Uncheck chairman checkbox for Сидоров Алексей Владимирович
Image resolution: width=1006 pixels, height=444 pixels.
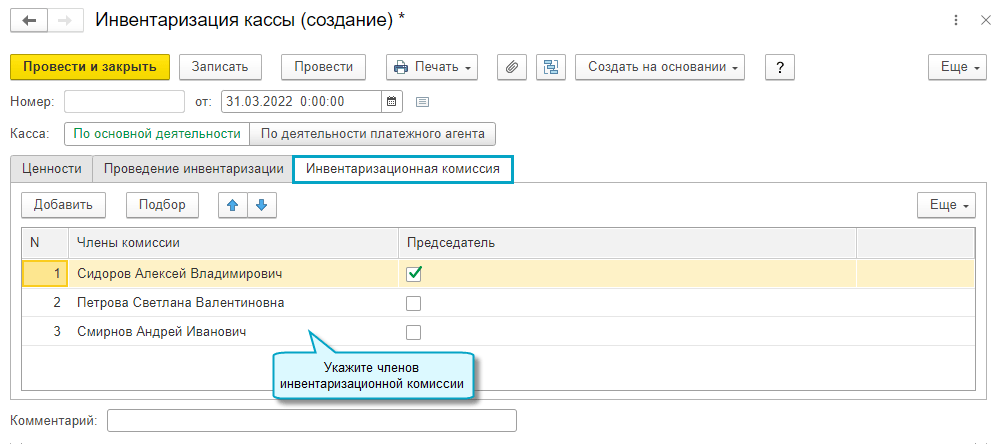pyautogui.click(x=413, y=273)
